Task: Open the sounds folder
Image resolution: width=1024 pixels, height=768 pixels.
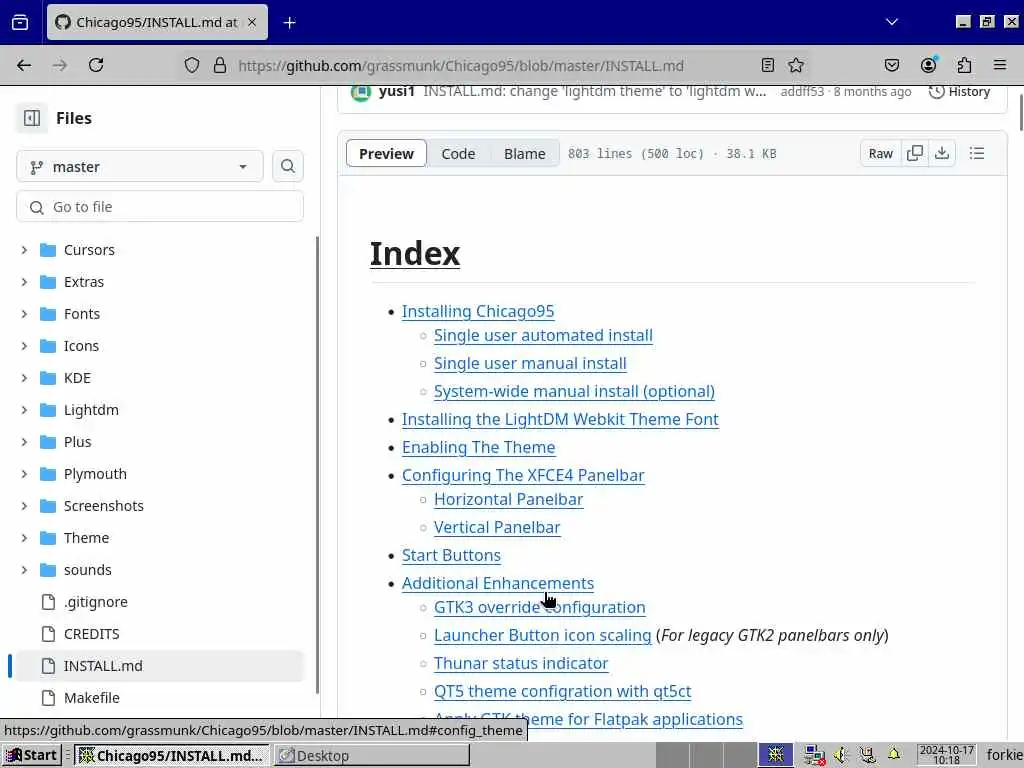Action: pos(88,570)
